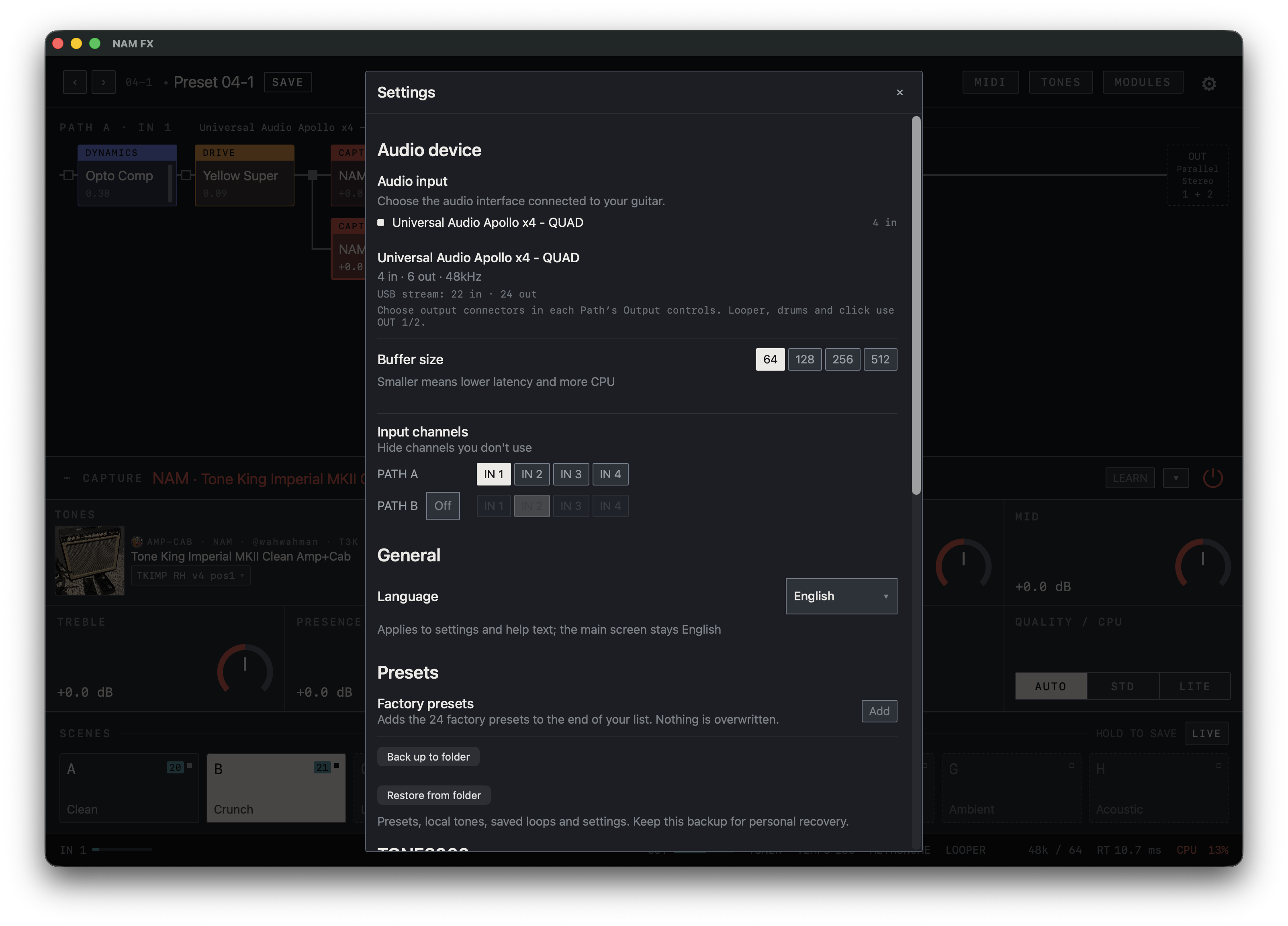Viewport: 1288px width, 926px height.
Task: Toggle the capture power button
Action: [1212, 478]
